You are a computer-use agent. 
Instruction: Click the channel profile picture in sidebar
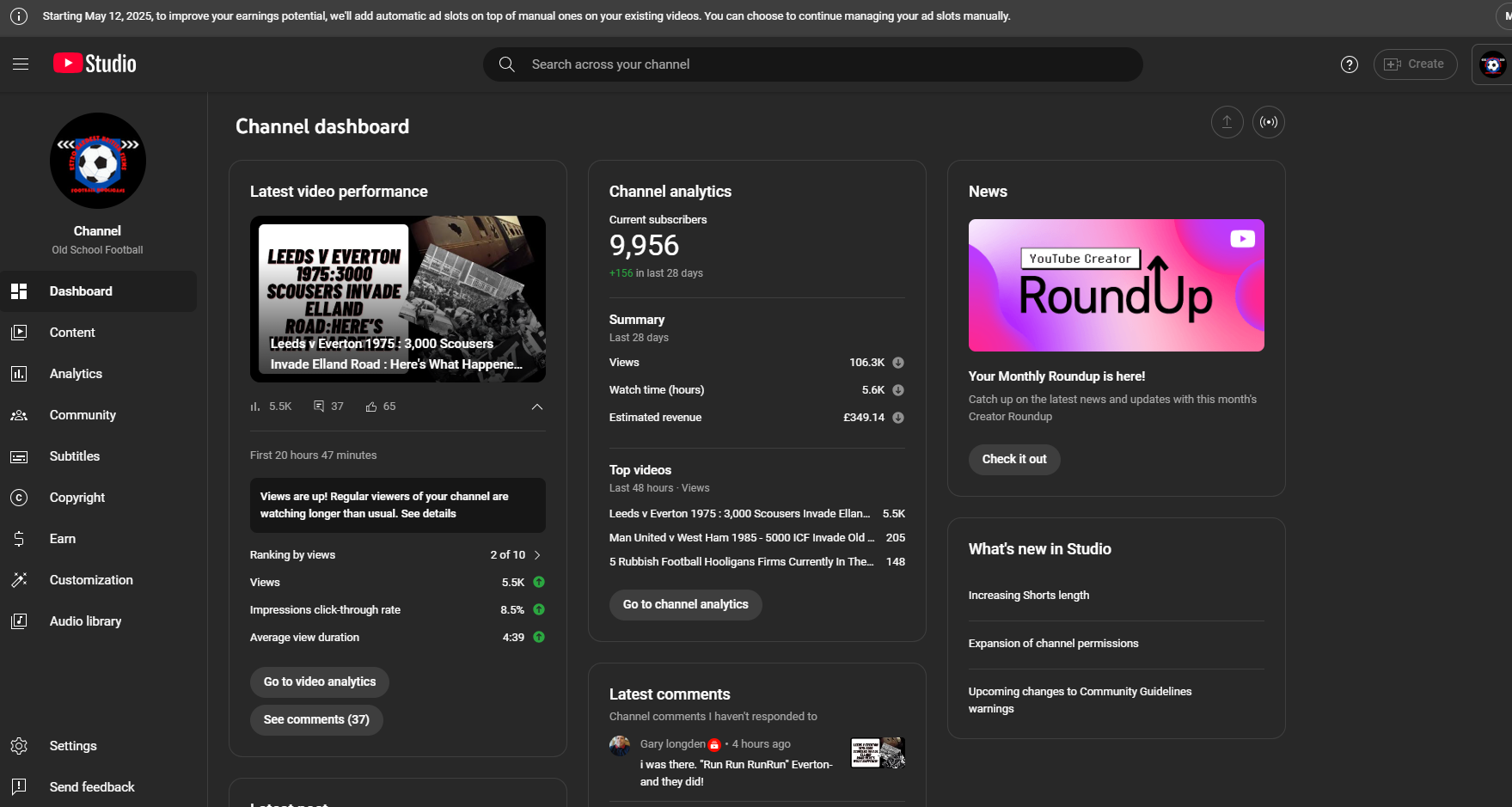click(98, 161)
